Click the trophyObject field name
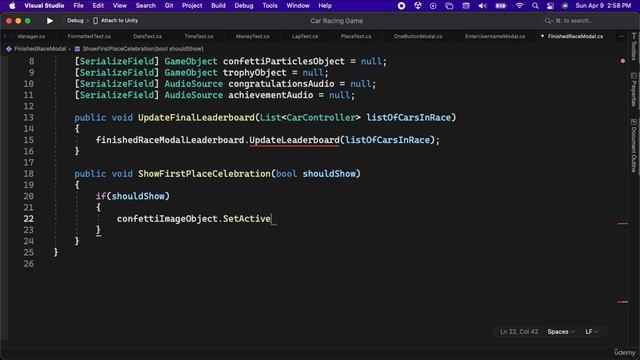This screenshot has height=360, width=640. click(x=255, y=73)
